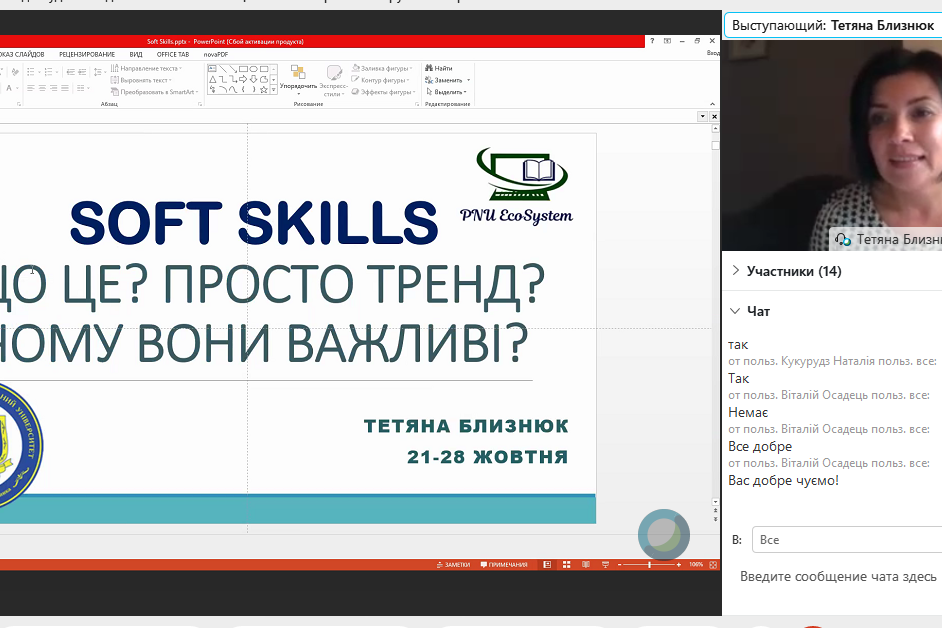Click the zoom slider in status bar
This screenshot has height=628, width=942.
[x=649, y=565]
